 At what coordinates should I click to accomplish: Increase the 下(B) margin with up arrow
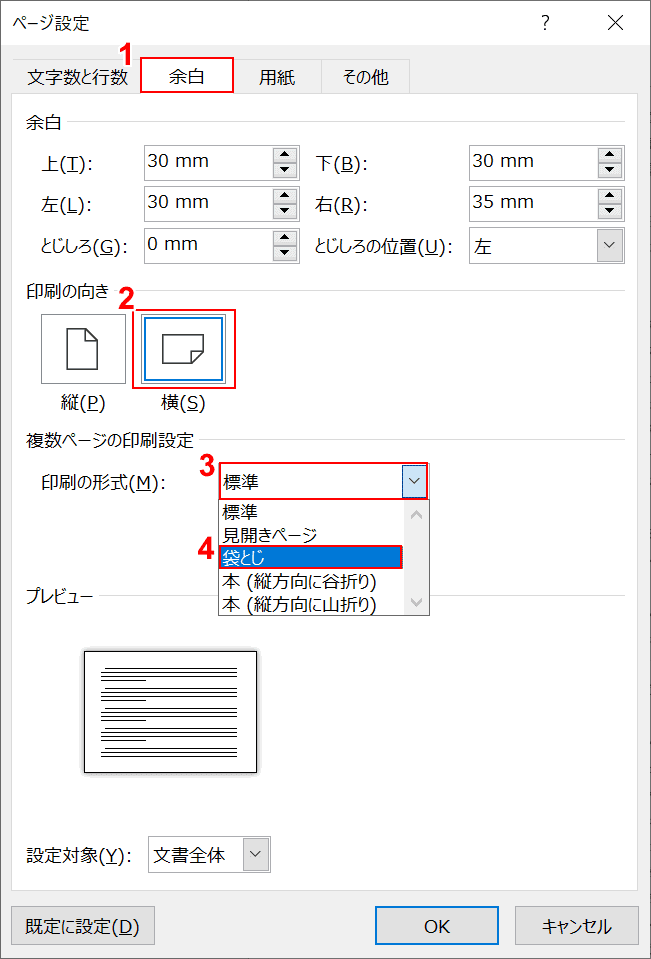(609, 154)
